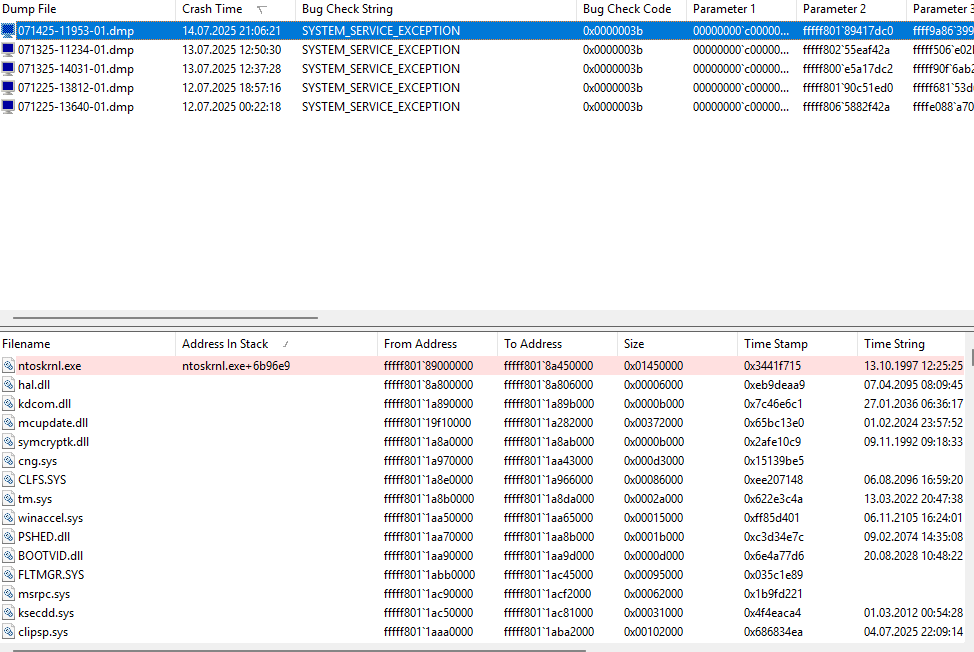The width and height of the screenshot is (974, 652).
Task: Click parameter value fffff802`55eaf42a
Action: (x=846, y=50)
